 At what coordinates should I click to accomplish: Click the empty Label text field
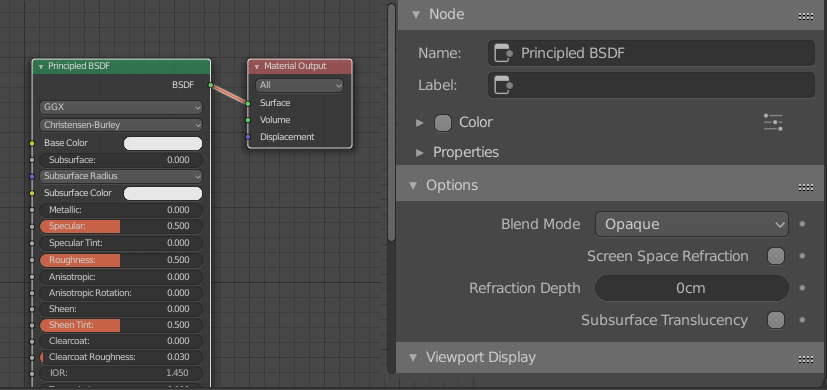click(651, 85)
